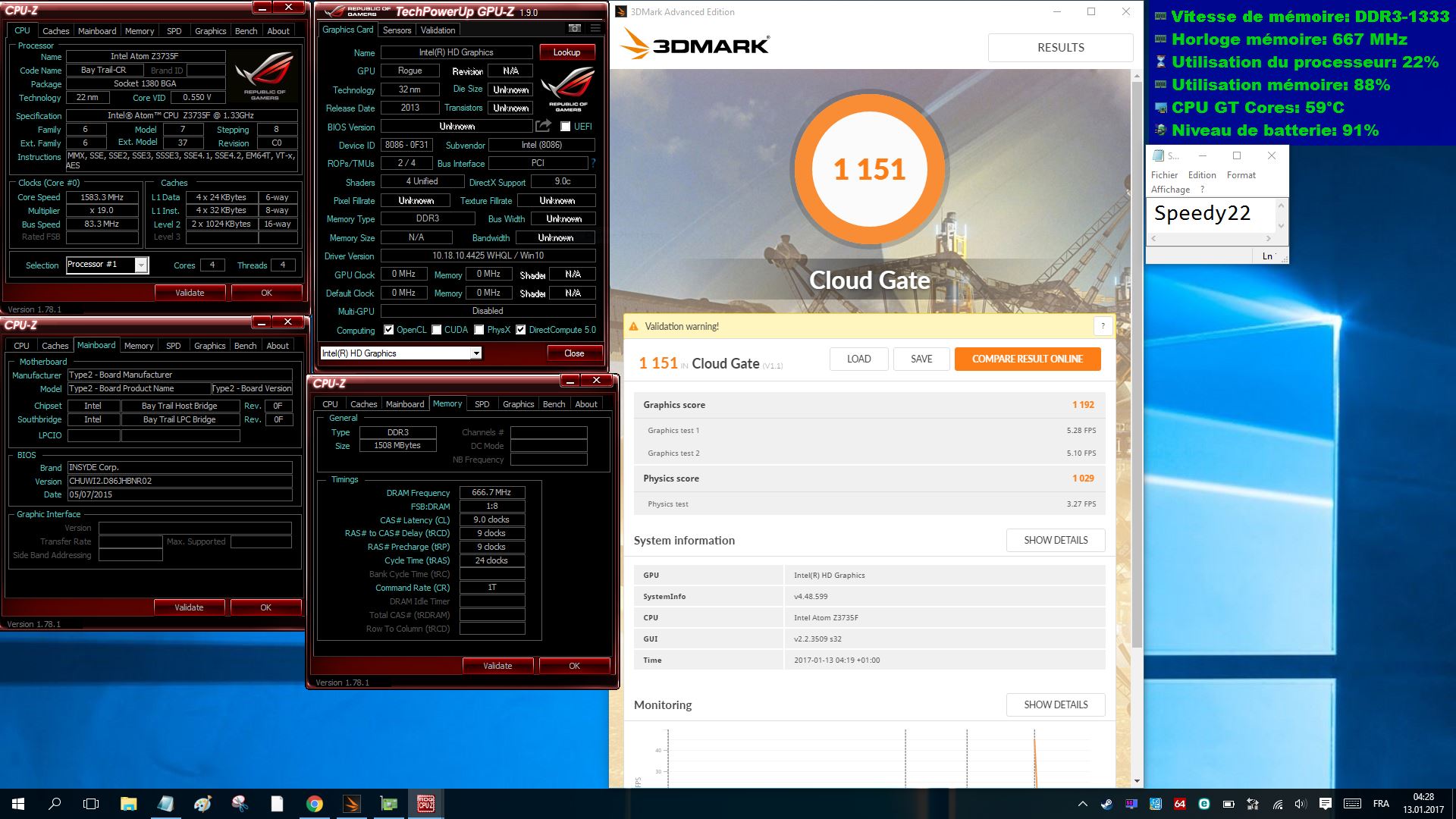The height and width of the screenshot is (819, 1456).
Task: Switch to ROG CPU-Z taskbar icon
Action: click(425, 804)
